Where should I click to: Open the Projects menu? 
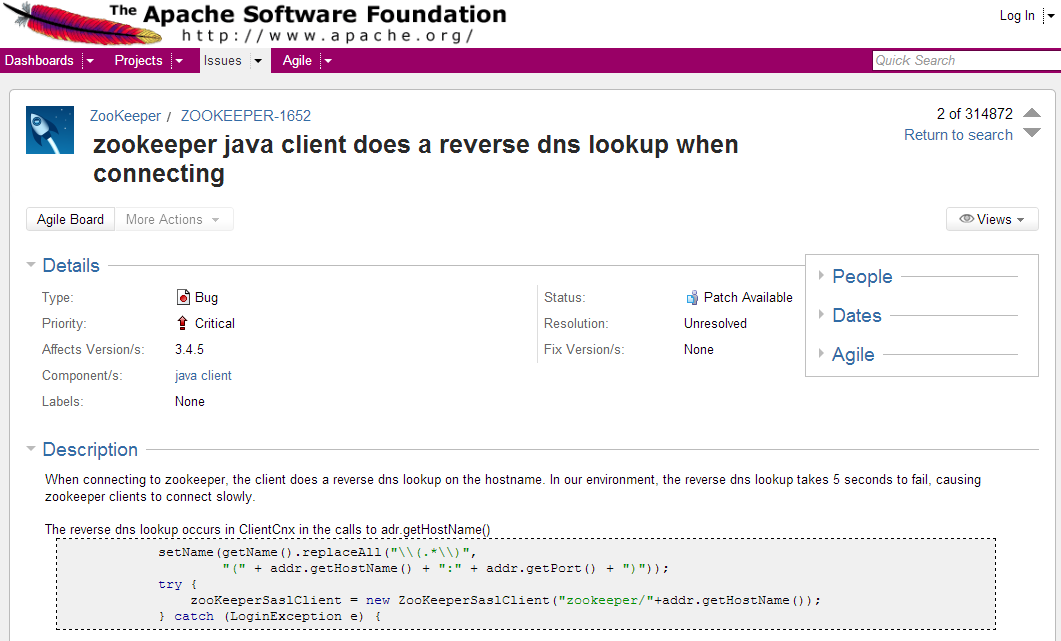[x=139, y=60]
